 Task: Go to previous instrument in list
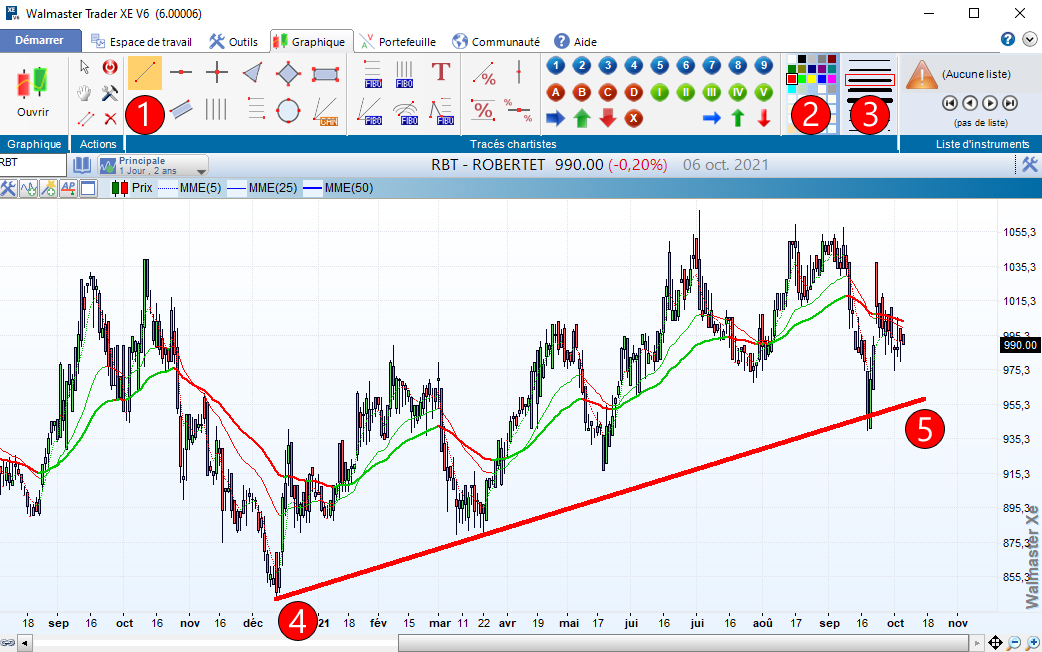(970, 103)
